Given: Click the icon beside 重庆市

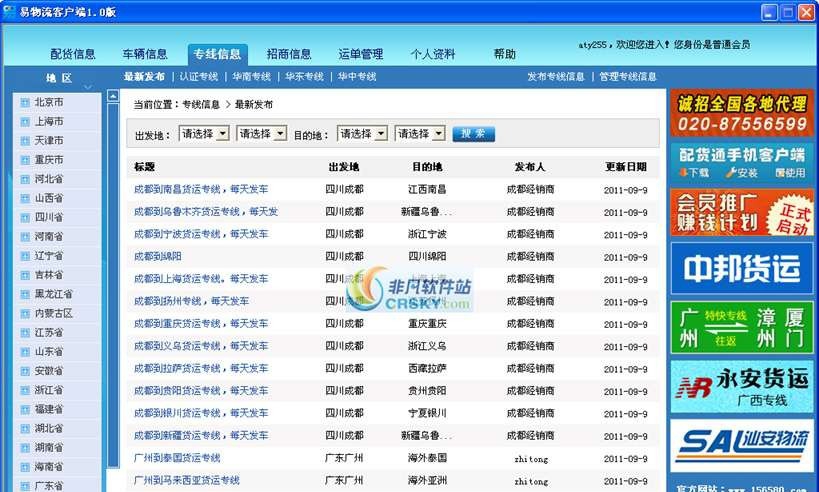Looking at the screenshot, I should tap(25, 160).
